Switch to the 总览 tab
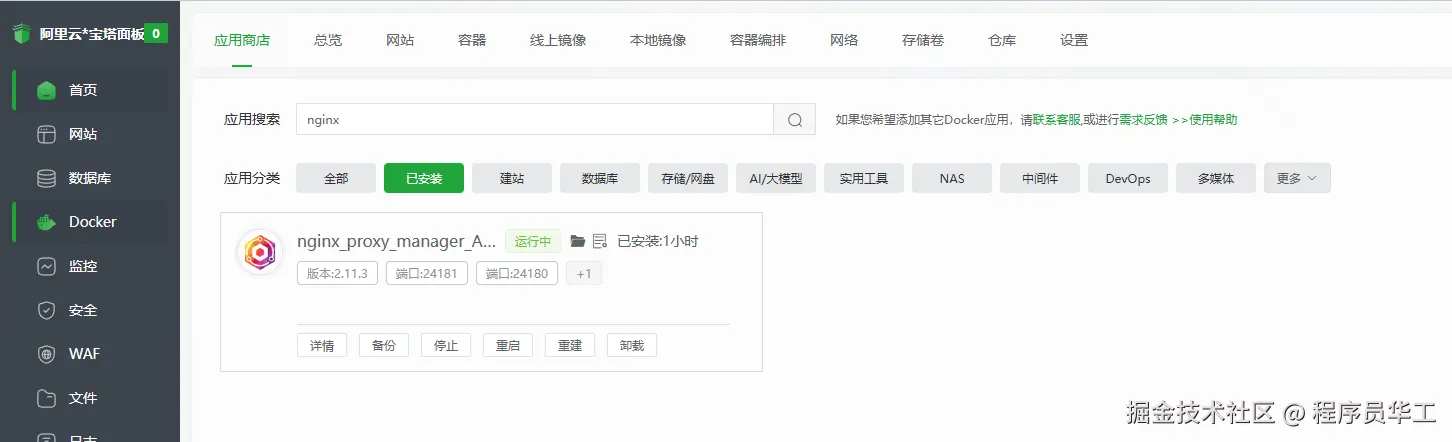The height and width of the screenshot is (442, 1452). click(x=328, y=40)
